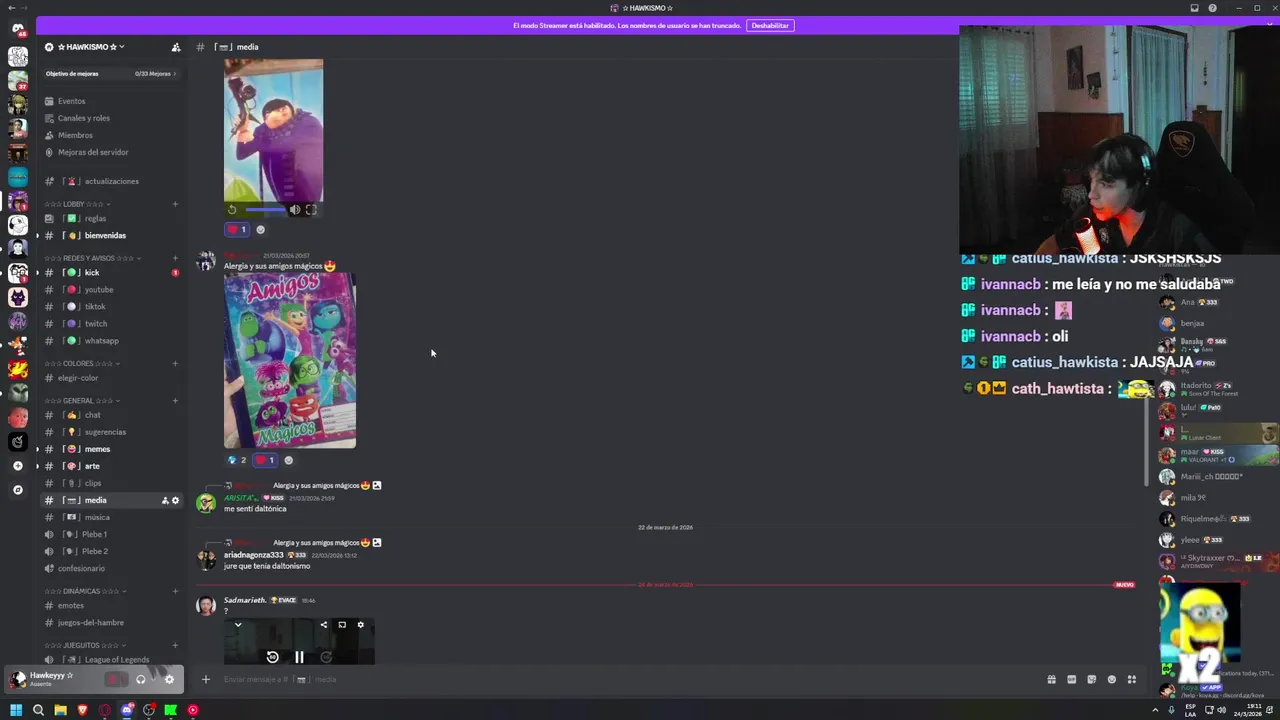The image size is (1280, 720).
Task: Add a channel to LOBBY with plus icon
Action: [x=175, y=204]
